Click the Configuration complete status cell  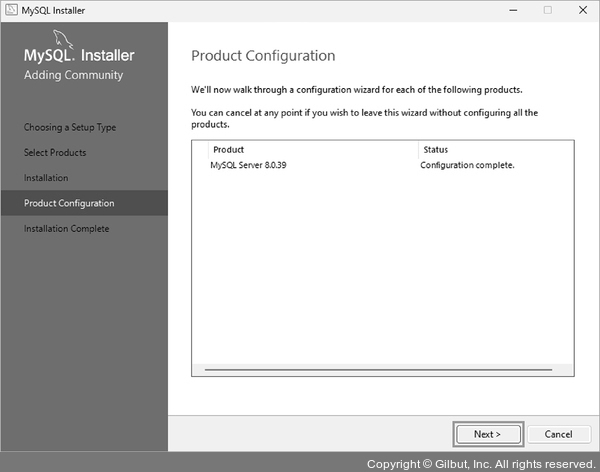pyautogui.click(x=467, y=165)
